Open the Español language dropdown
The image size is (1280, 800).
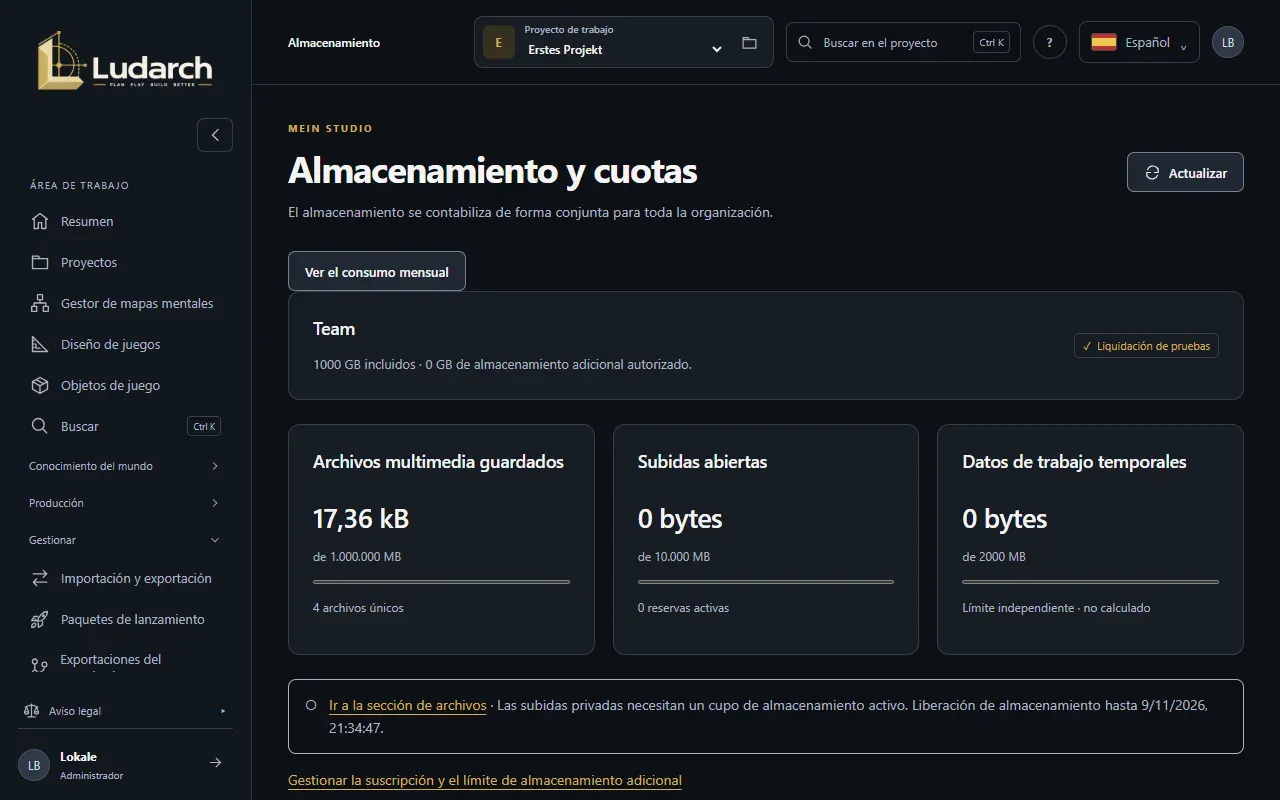pos(1139,42)
